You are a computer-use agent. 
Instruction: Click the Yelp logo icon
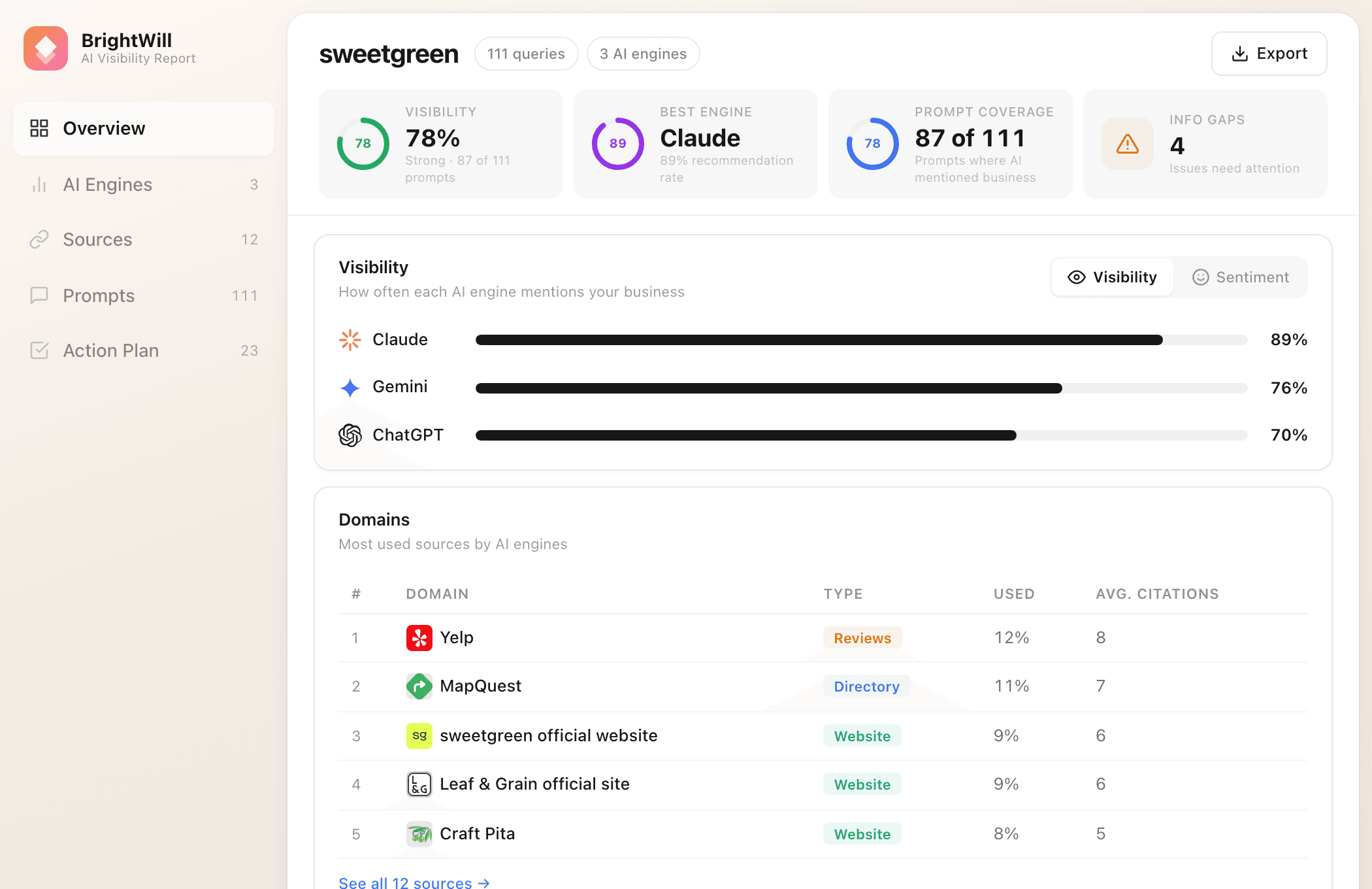coord(419,638)
